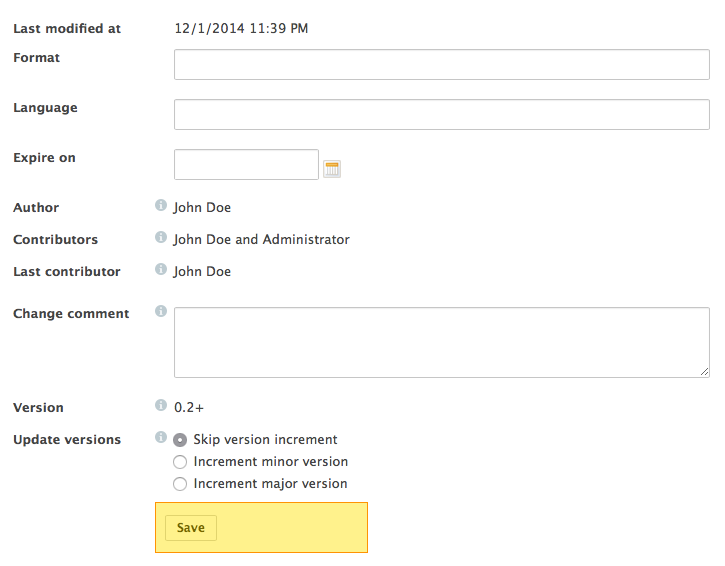
Task: Select Skip version increment option
Action: (180, 440)
